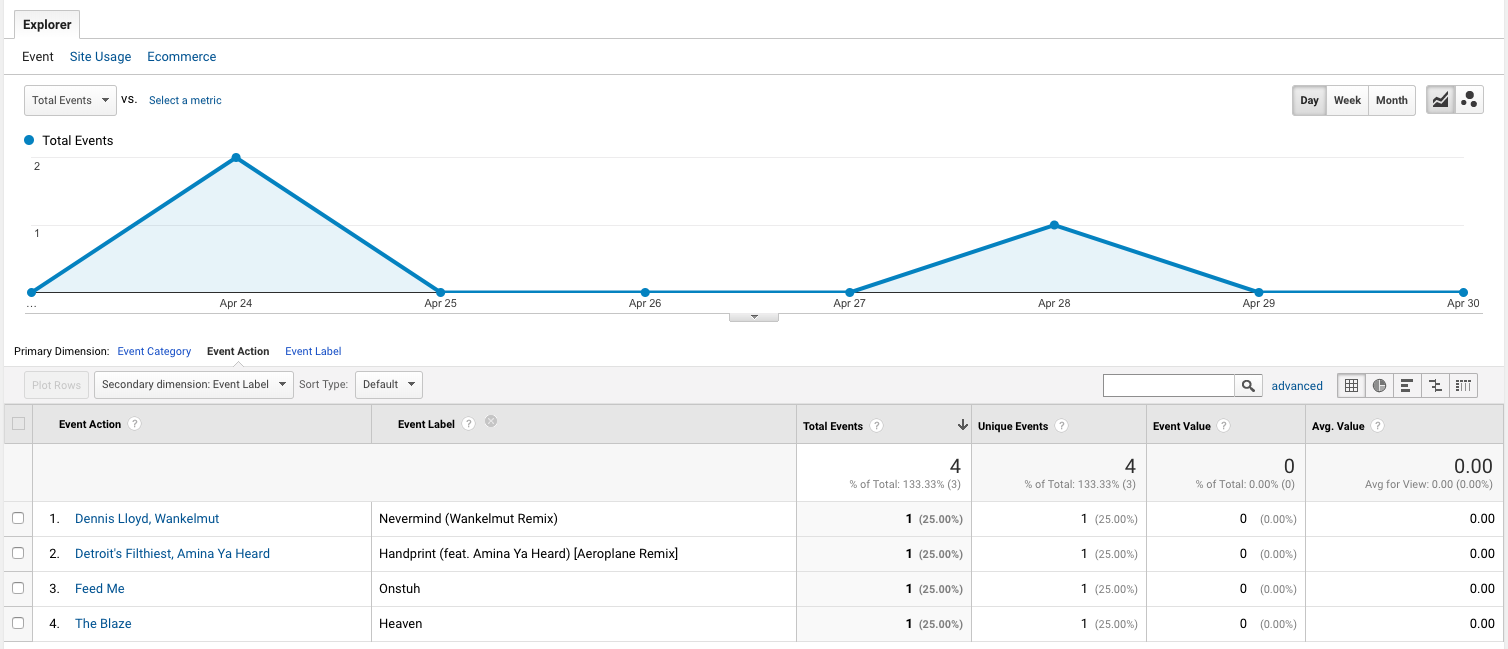The image size is (1508, 649).
Task: Choose the comparison view icon
Action: coord(1435,385)
